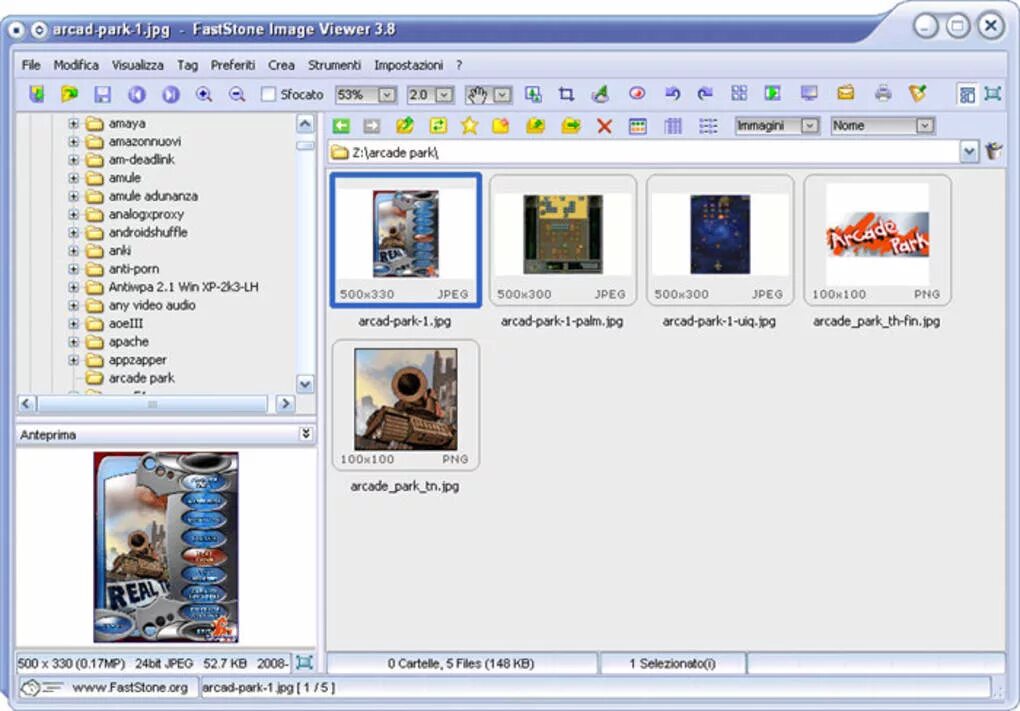This screenshot has width=1020, height=711.
Task: Select the any video audio folder
Action: pos(152,305)
